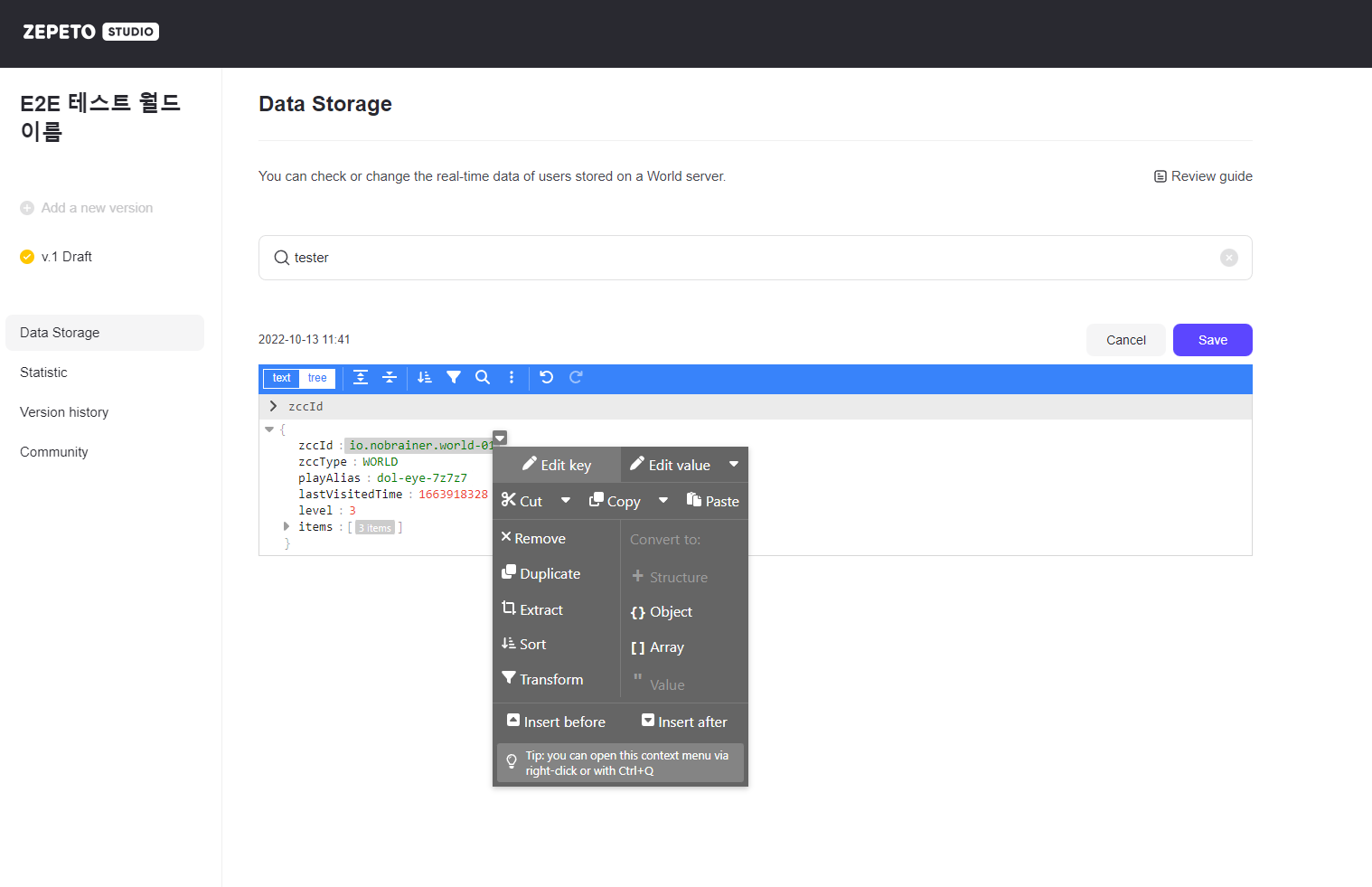Viewport: 1372px width, 887px height.
Task: Expand all fields in JSON editor
Action: point(361,378)
